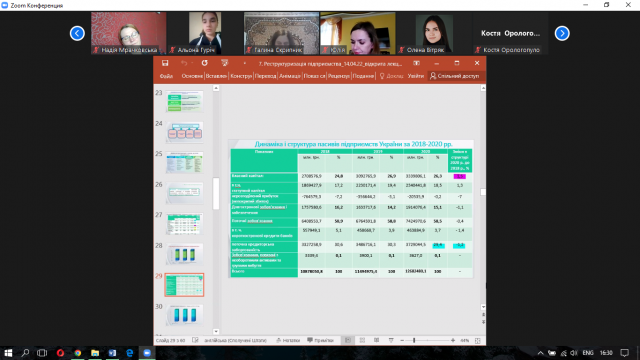Open File Explorer from the taskbar

[95, 353]
